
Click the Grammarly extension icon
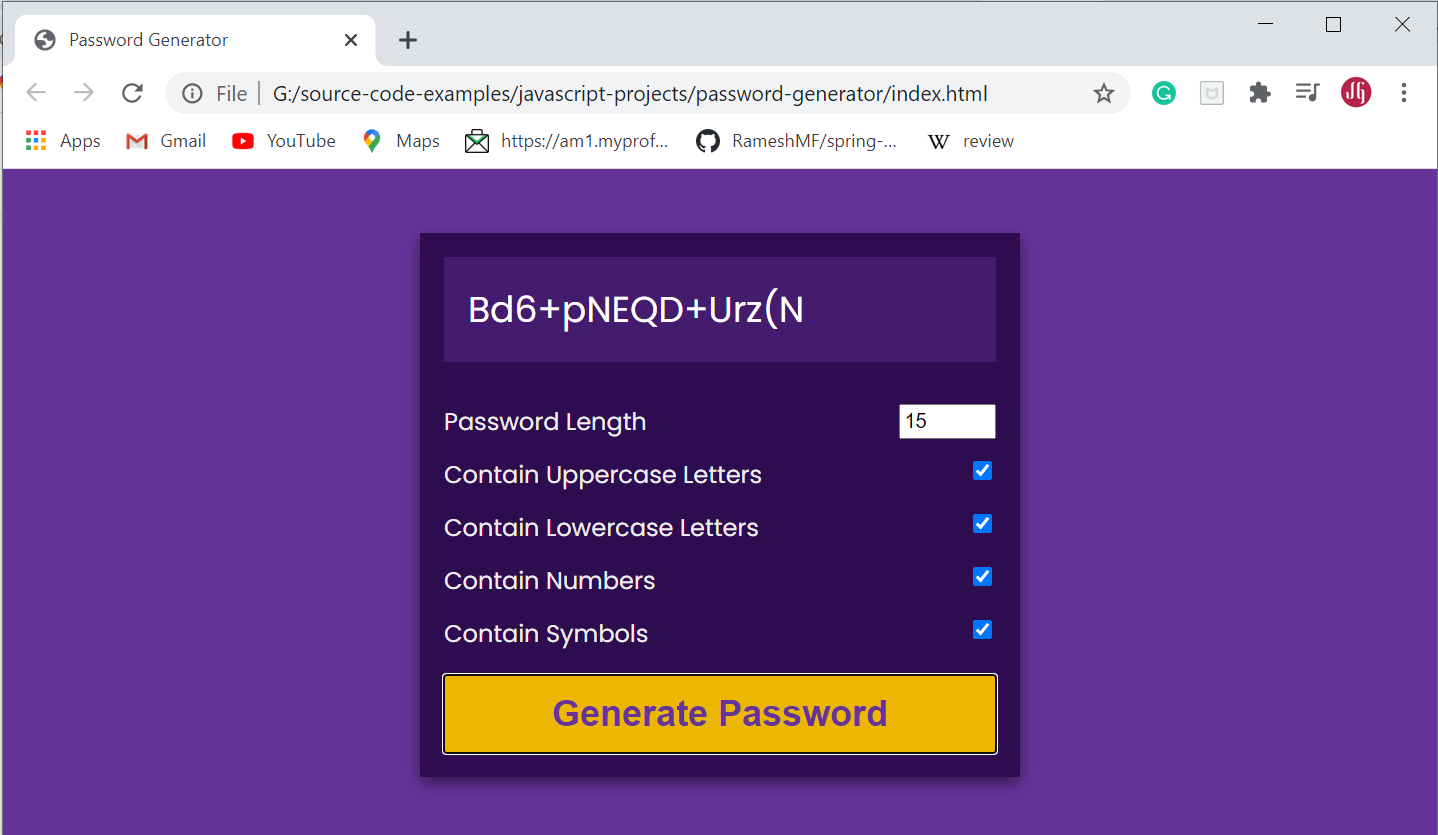click(x=1163, y=93)
